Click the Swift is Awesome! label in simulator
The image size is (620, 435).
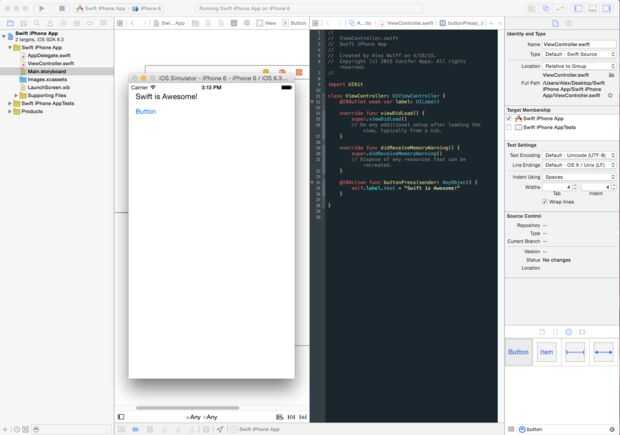(x=166, y=96)
